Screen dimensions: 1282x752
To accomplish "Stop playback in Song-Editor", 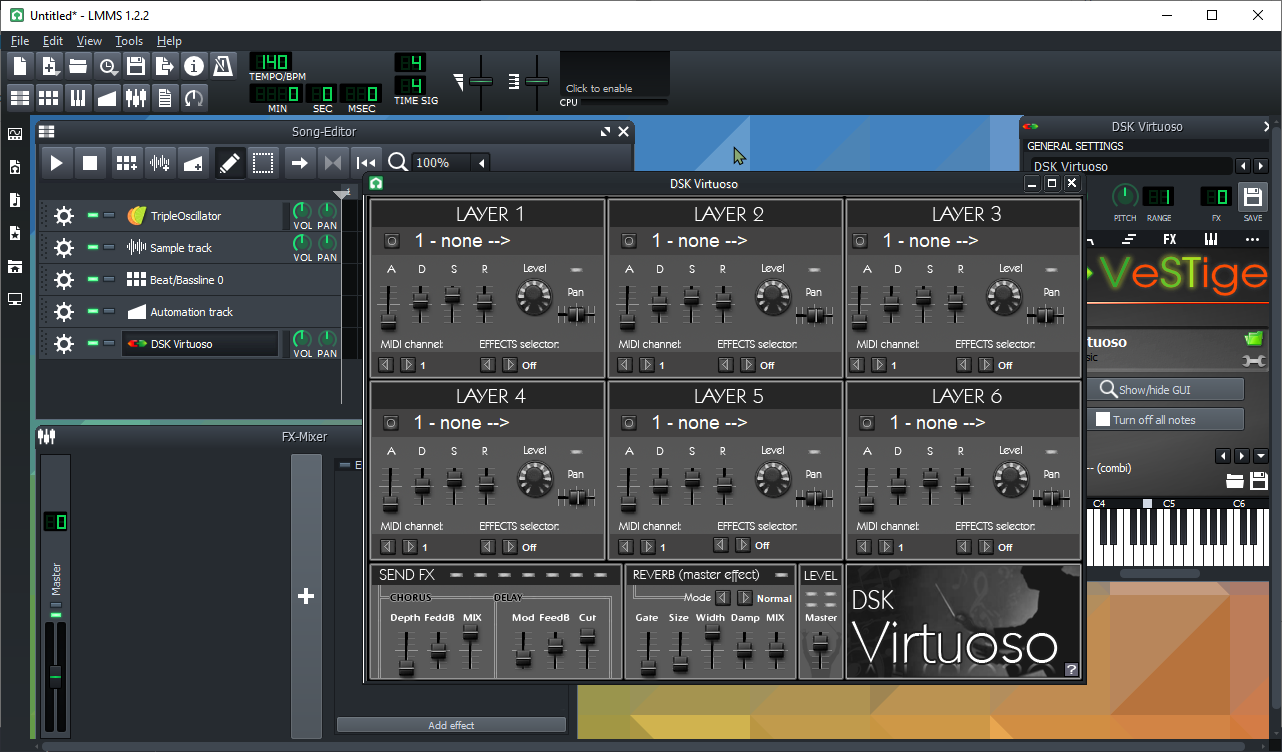I will point(90,162).
